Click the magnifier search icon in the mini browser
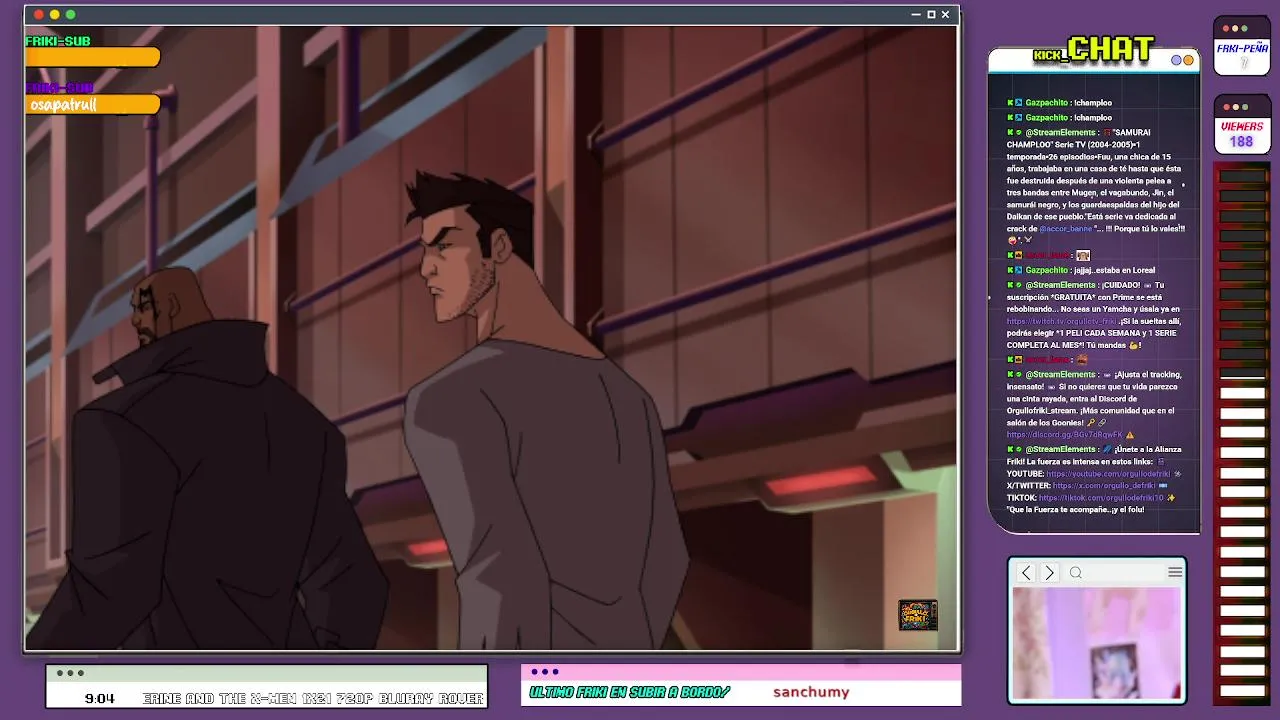1280x720 pixels. click(x=1076, y=572)
